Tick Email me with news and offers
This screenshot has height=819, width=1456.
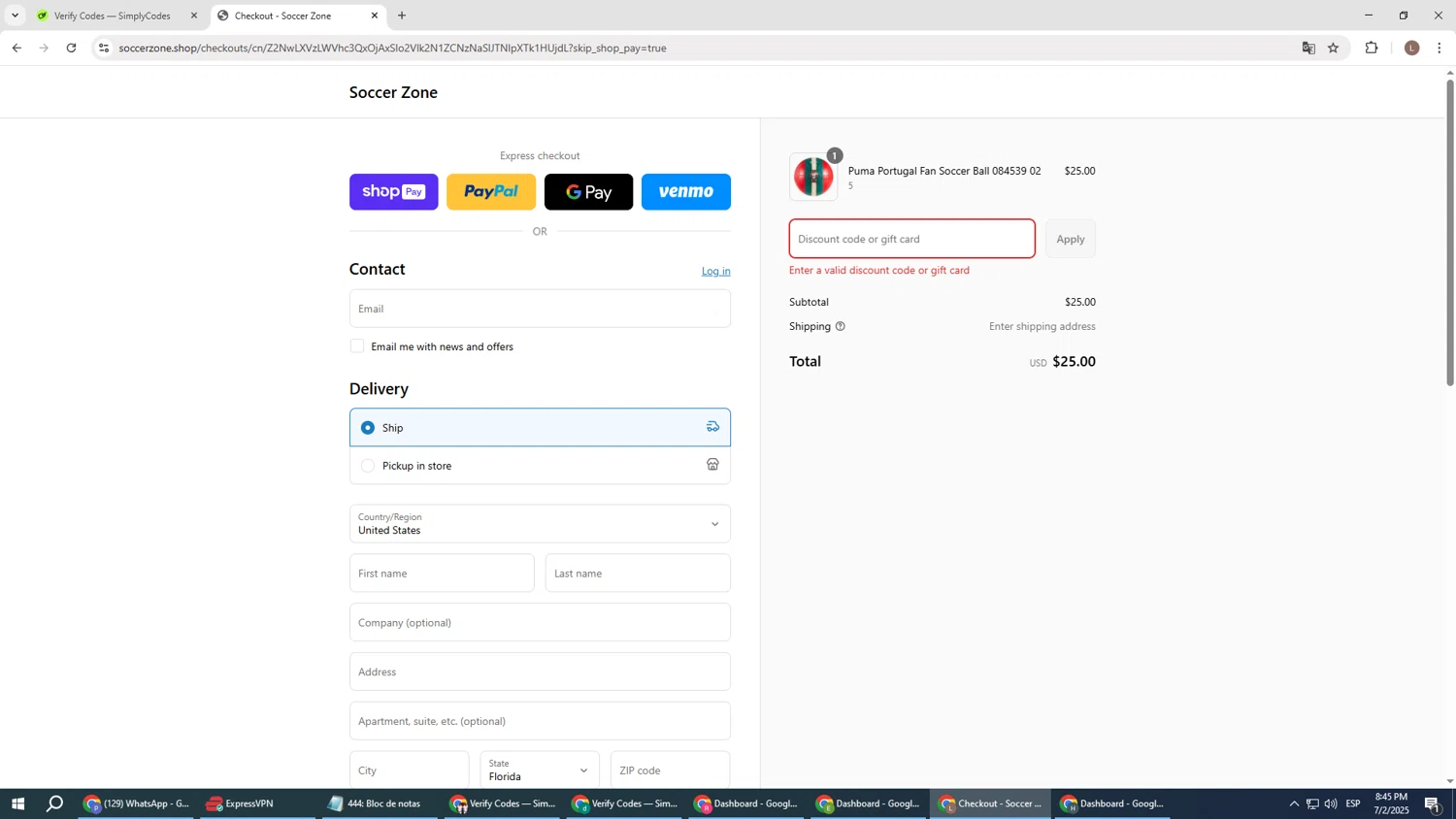(x=357, y=346)
